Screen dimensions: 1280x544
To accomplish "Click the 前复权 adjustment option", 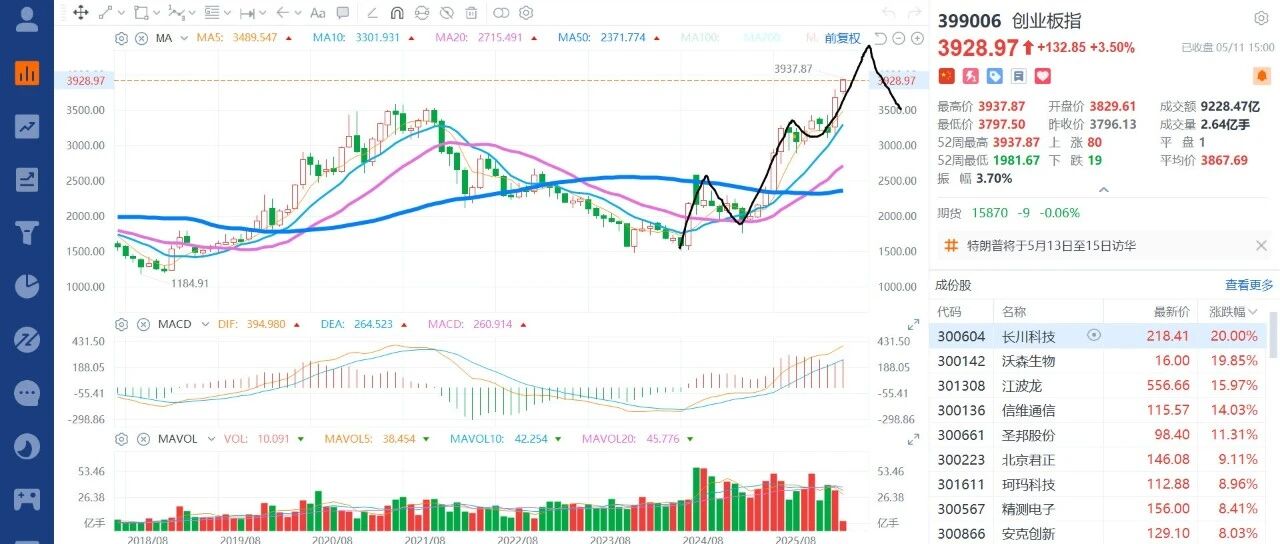I will [843, 38].
